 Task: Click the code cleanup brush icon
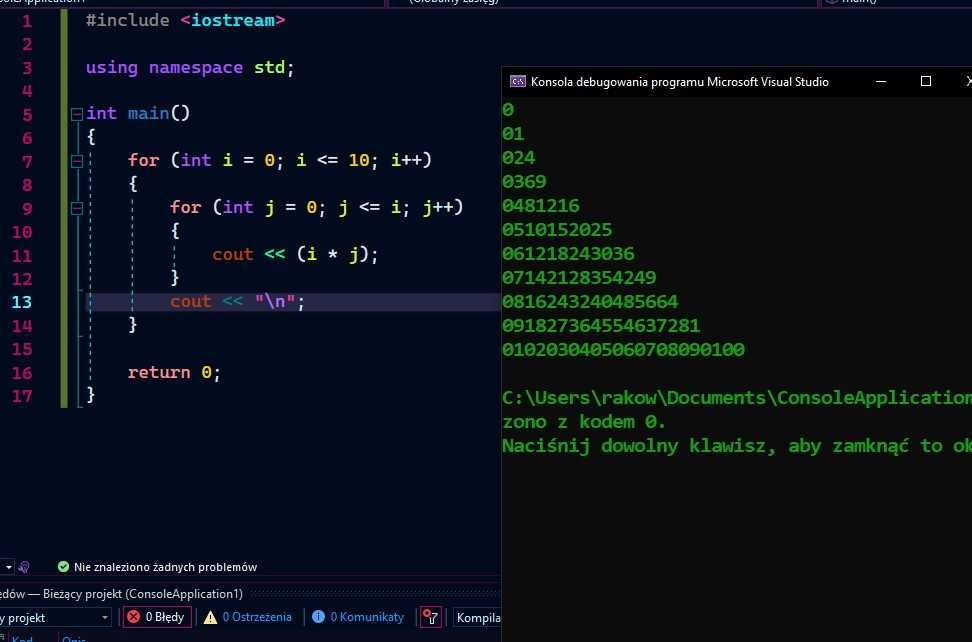24,566
